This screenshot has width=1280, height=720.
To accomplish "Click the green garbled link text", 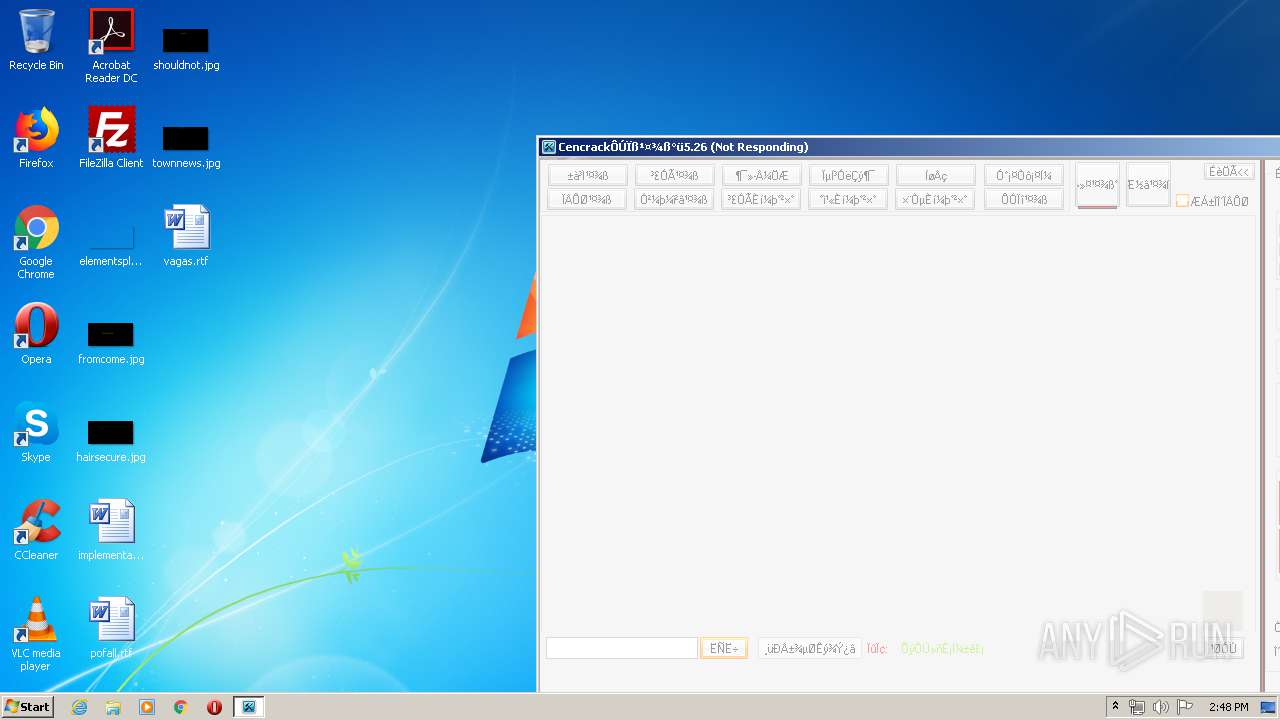I will point(942,649).
